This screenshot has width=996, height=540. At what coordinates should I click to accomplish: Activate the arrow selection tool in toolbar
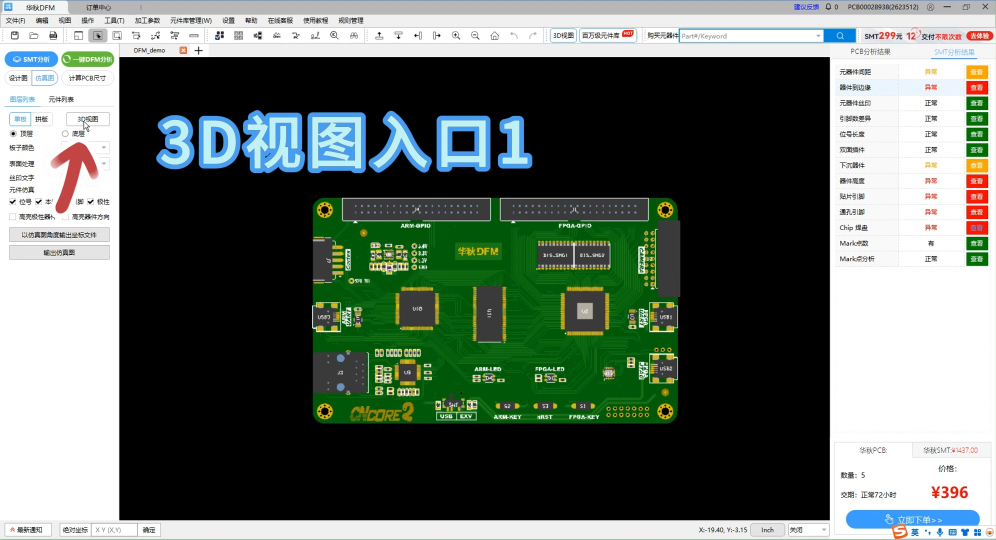98,36
